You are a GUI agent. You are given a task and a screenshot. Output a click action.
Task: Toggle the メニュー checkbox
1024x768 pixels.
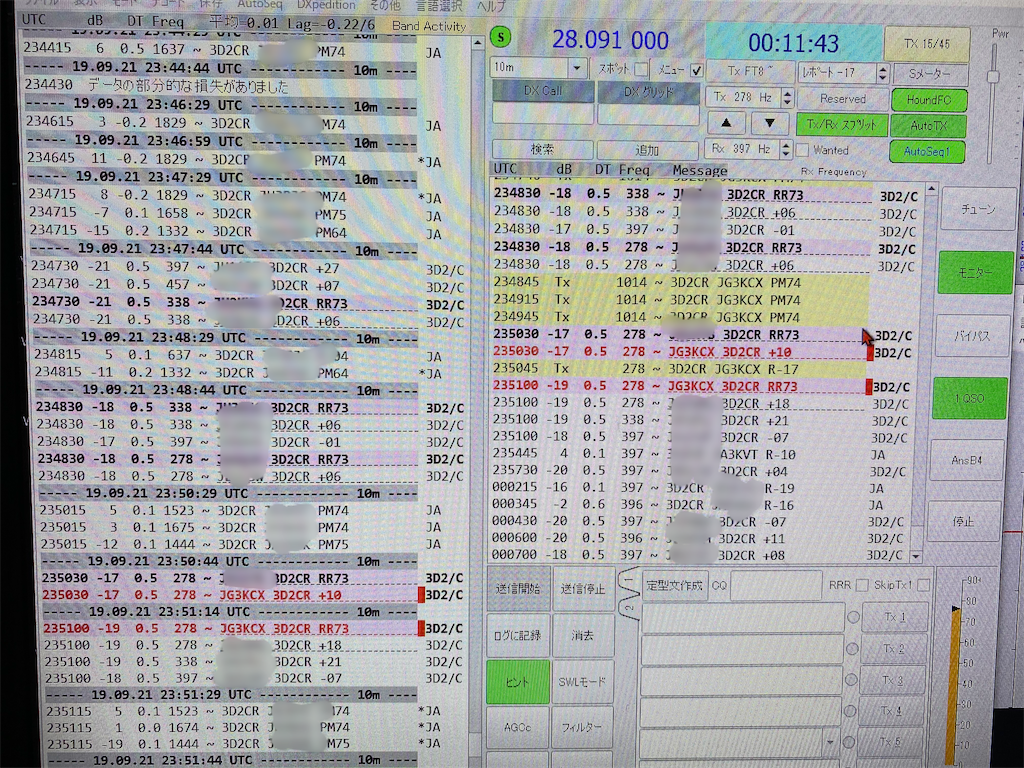696,69
